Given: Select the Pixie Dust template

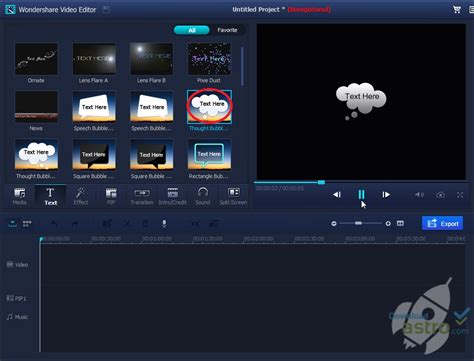Looking at the screenshot, I should 209,63.
